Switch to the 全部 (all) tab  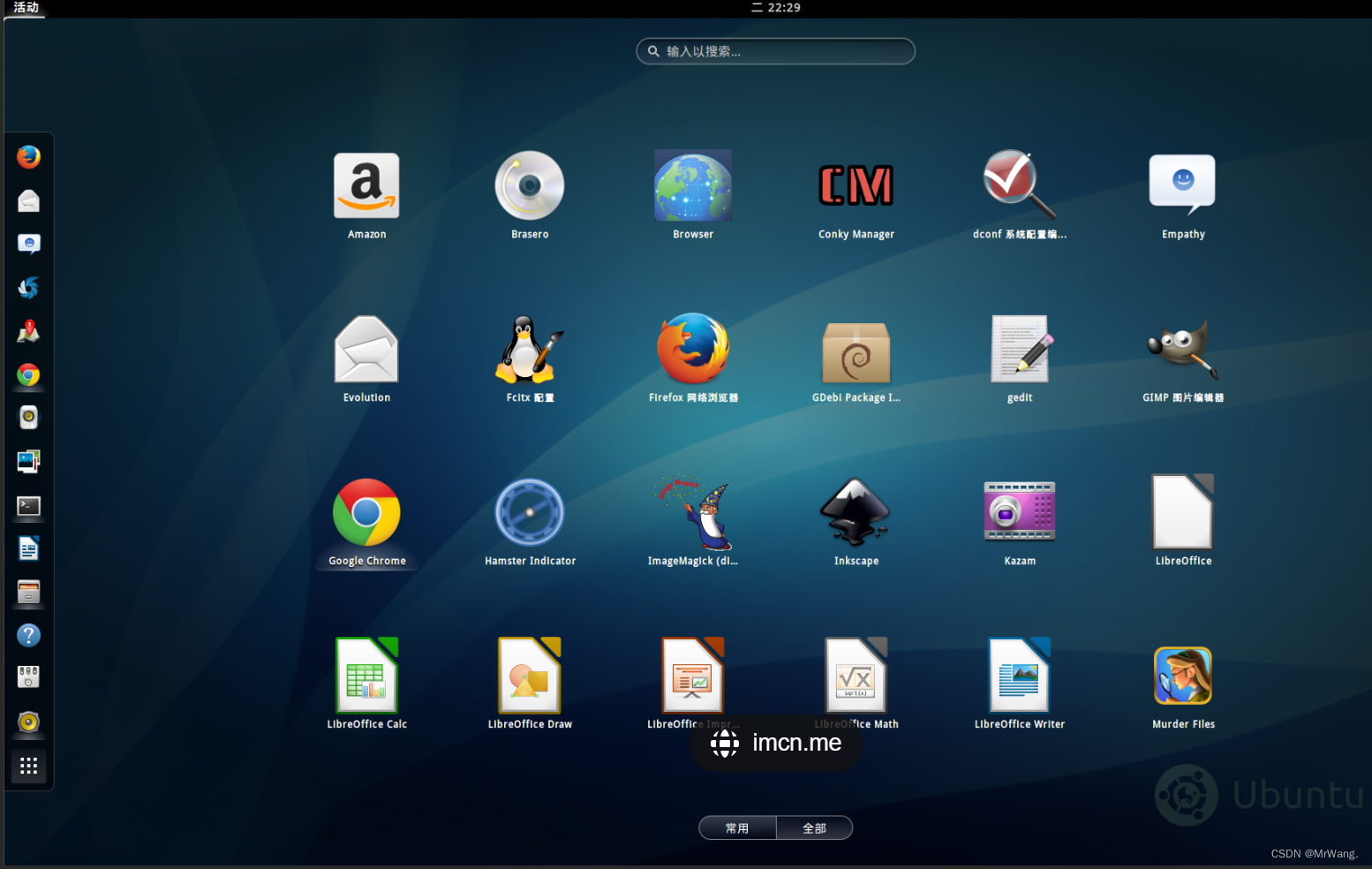814,827
